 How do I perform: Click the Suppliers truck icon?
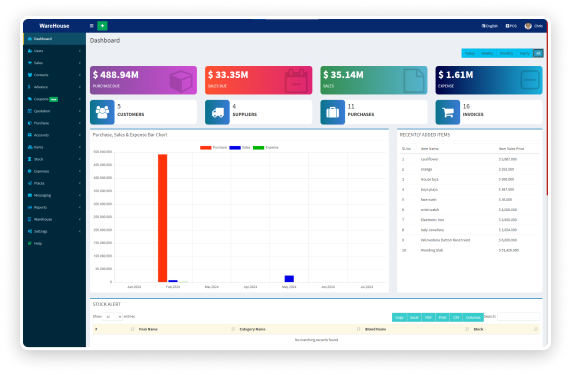[x=217, y=112]
